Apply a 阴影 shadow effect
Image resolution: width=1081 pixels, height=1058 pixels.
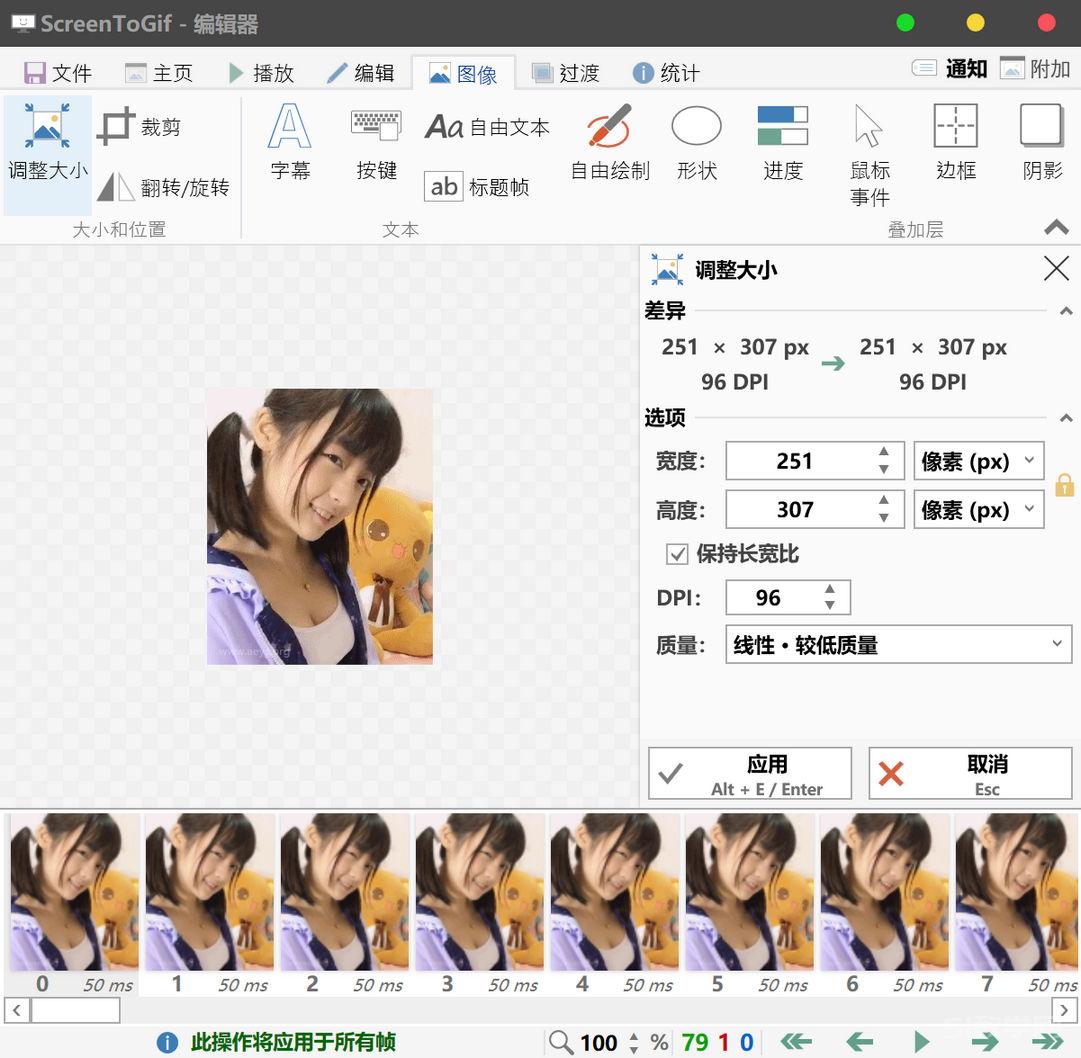tap(1040, 140)
